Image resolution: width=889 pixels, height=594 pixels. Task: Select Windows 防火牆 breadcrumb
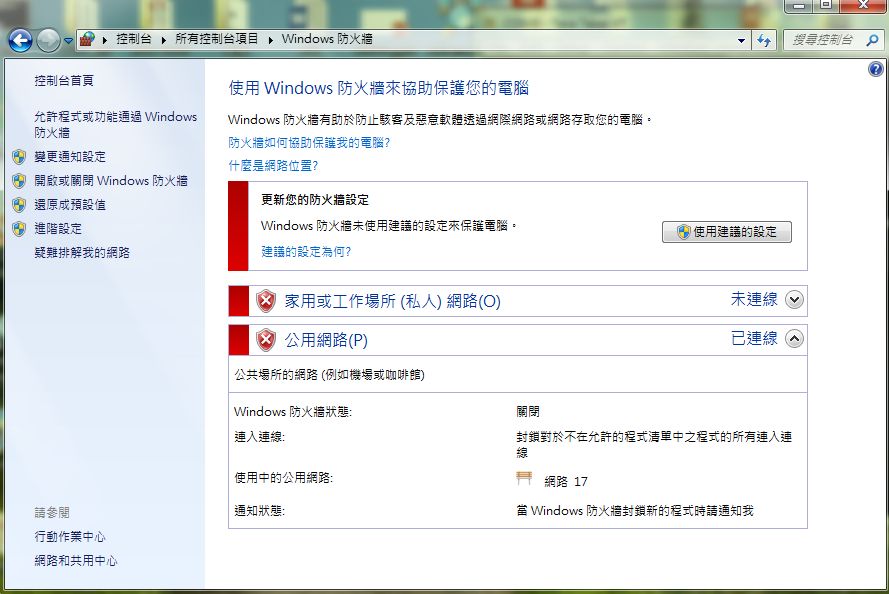point(327,39)
